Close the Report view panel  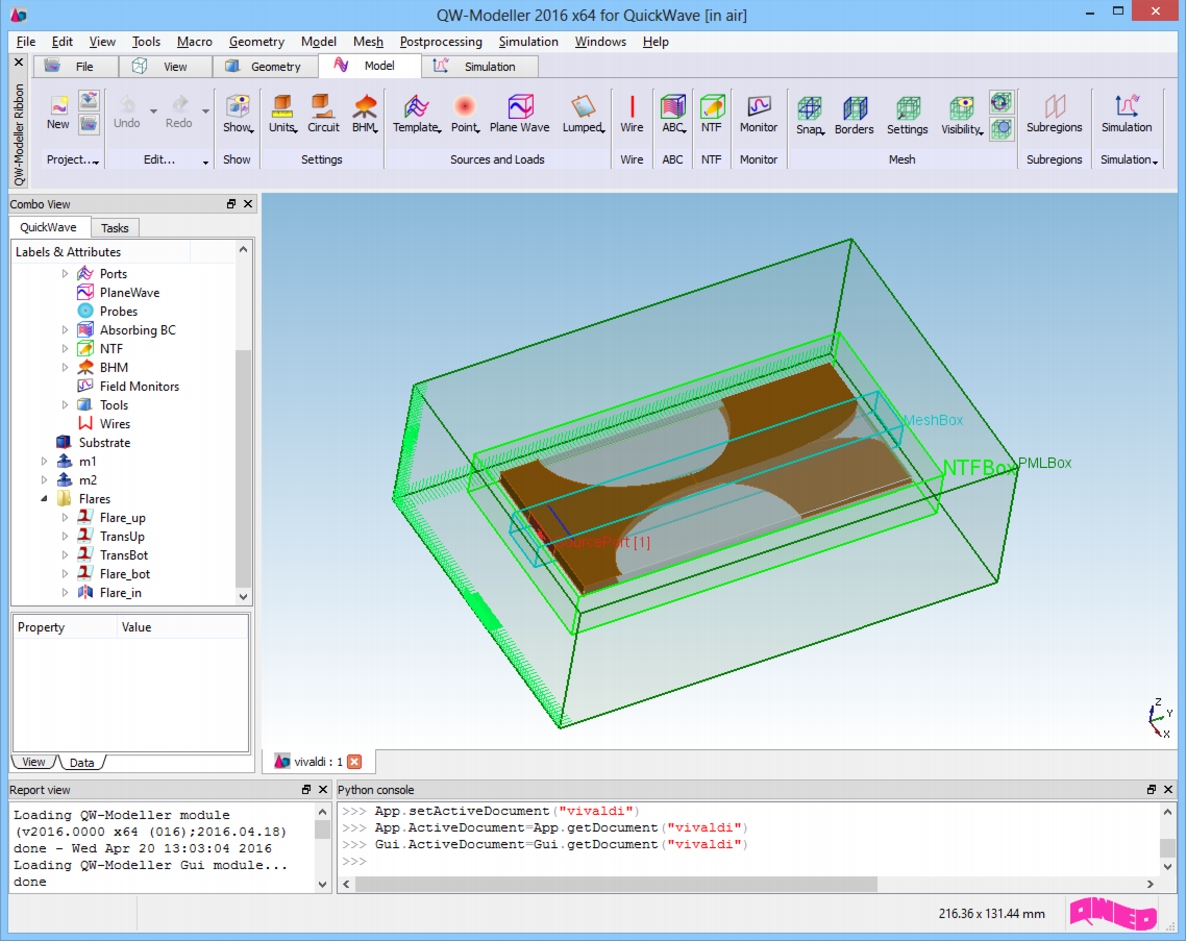point(322,789)
